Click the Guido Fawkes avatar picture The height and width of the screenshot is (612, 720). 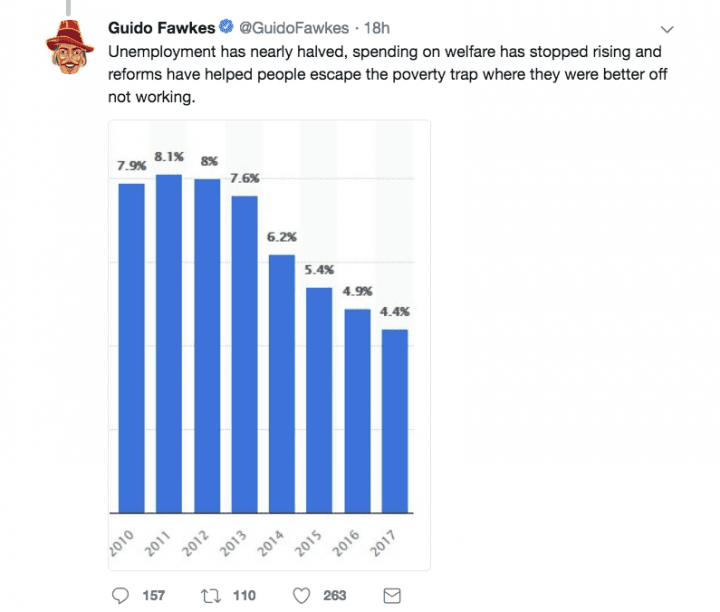click(70, 47)
